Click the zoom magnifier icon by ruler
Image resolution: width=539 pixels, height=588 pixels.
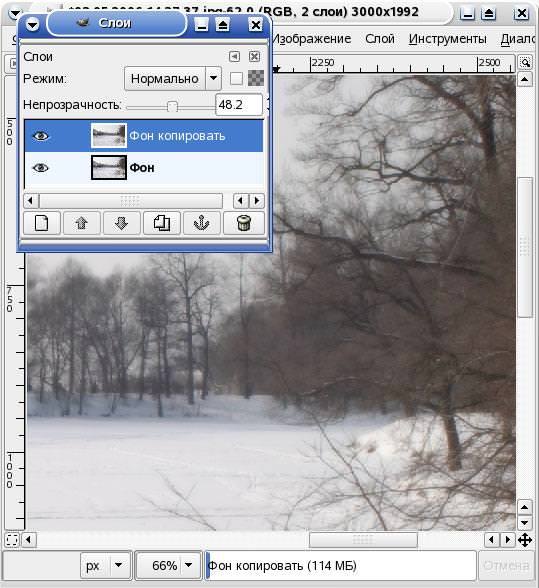coord(525,62)
